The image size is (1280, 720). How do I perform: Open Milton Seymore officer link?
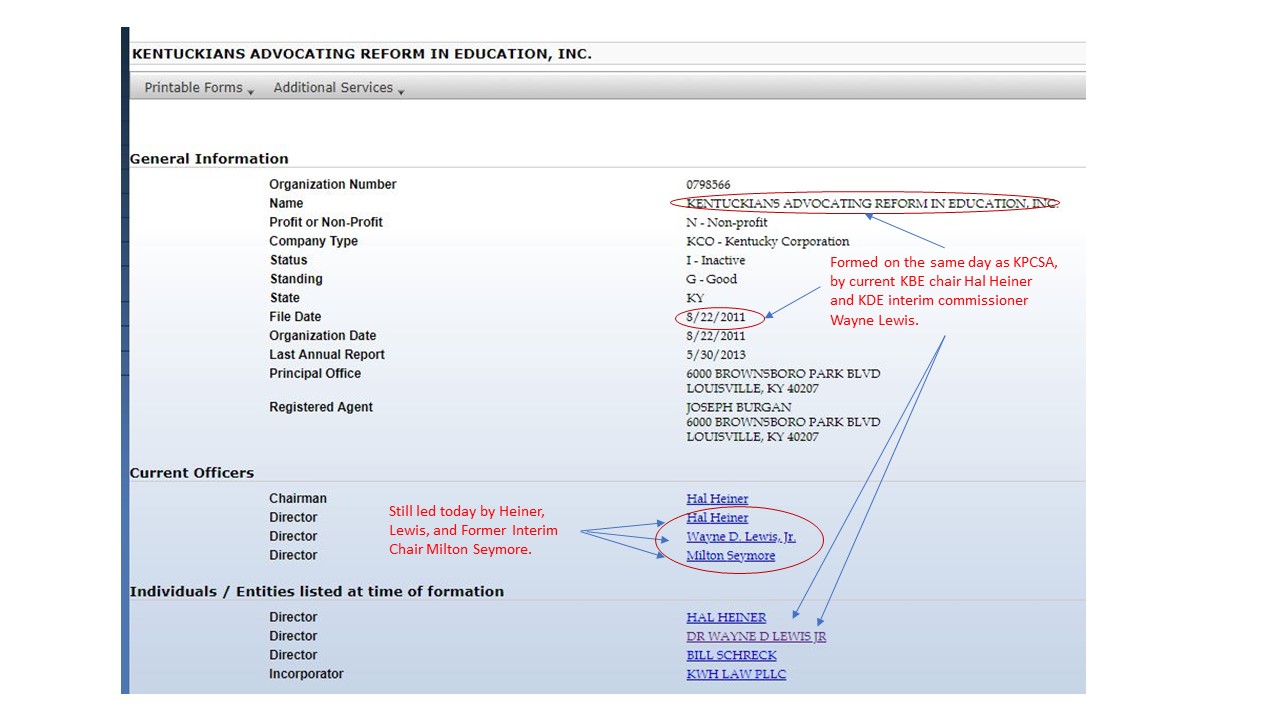pos(730,556)
